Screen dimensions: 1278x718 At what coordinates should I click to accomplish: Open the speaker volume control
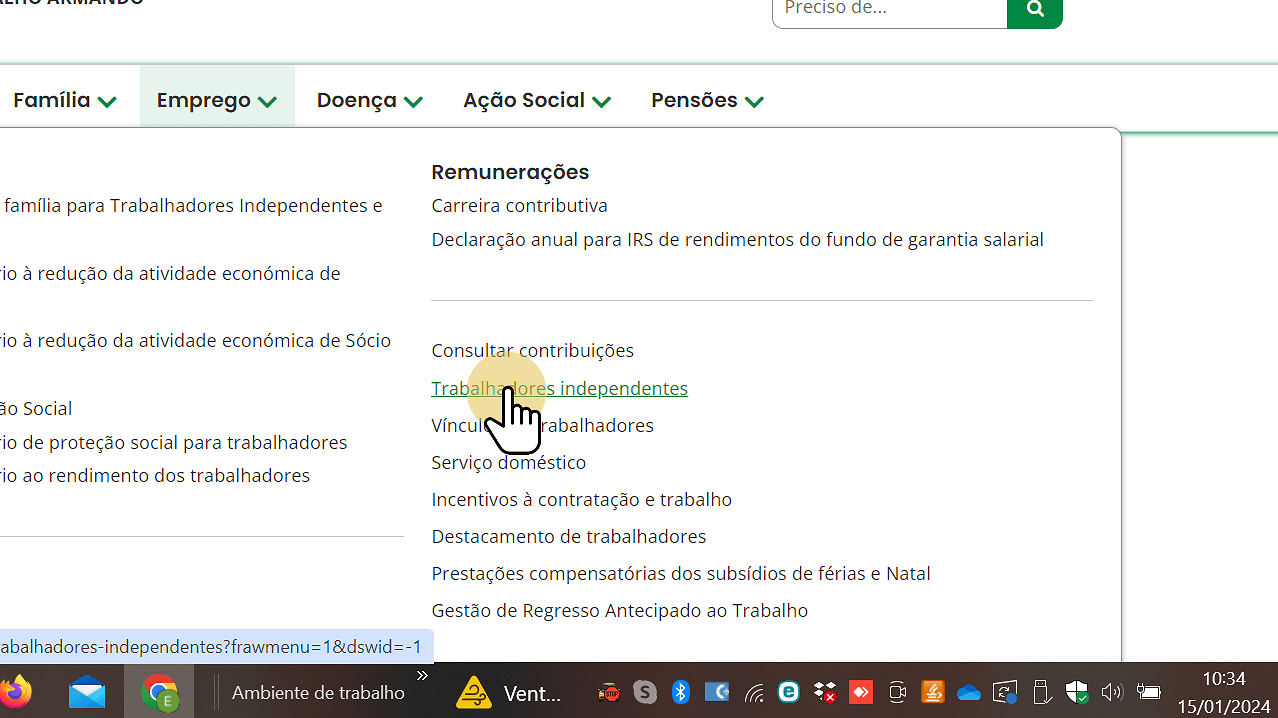click(1111, 691)
